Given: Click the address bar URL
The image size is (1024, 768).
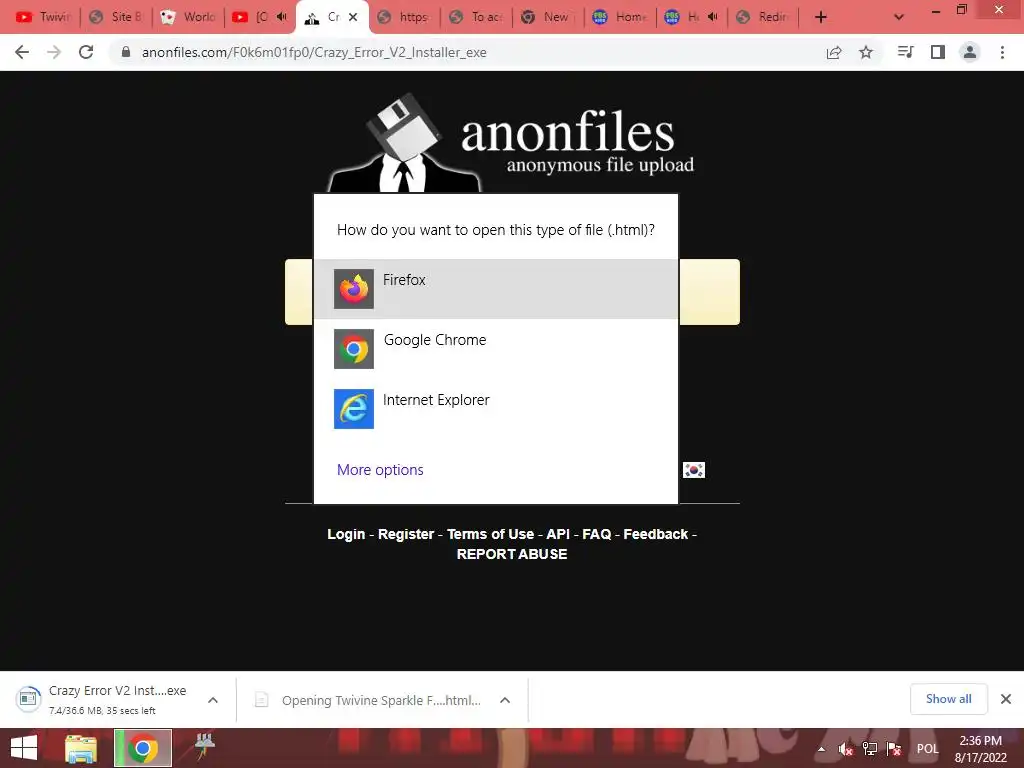Looking at the screenshot, I should pyautogui.click(x=314, y=52).
